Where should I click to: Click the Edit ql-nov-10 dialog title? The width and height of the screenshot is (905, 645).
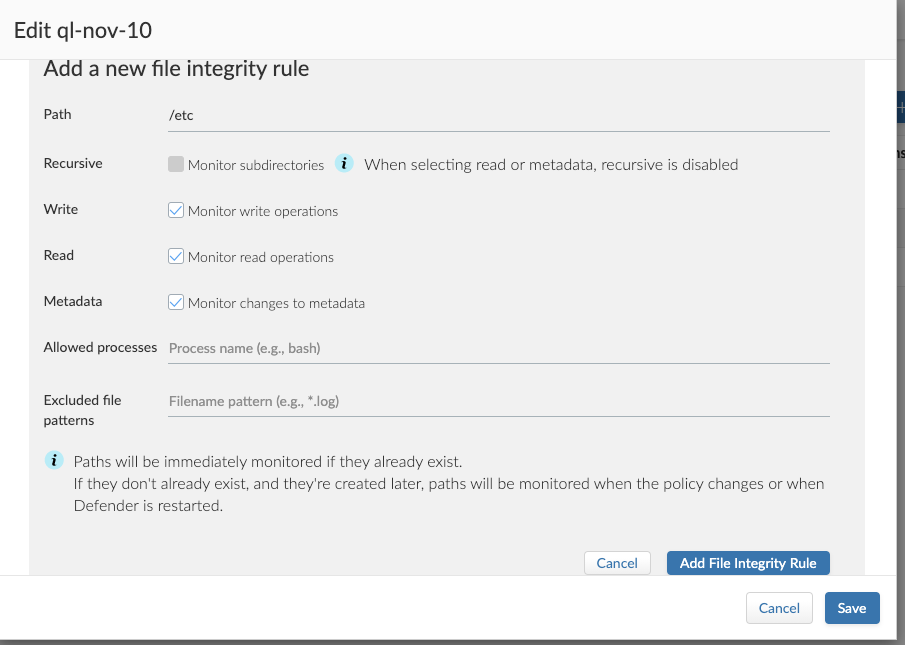coord(83,30)
